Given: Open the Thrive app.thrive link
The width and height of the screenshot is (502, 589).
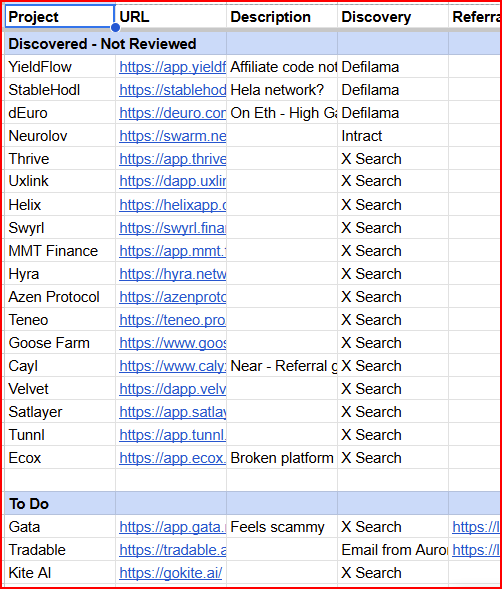Looking at the screenshot, I should 172,159.
